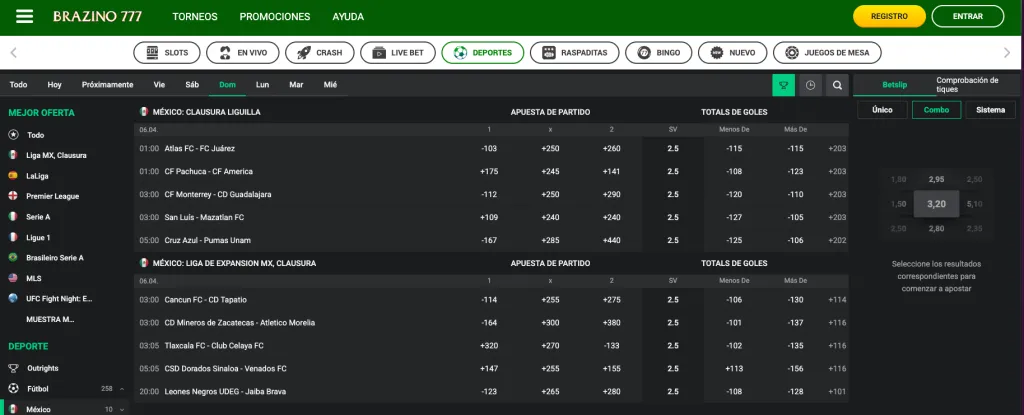1024x415 pixels.
Task: Open the Live Bet category
Action: click(x=398, y=53)
